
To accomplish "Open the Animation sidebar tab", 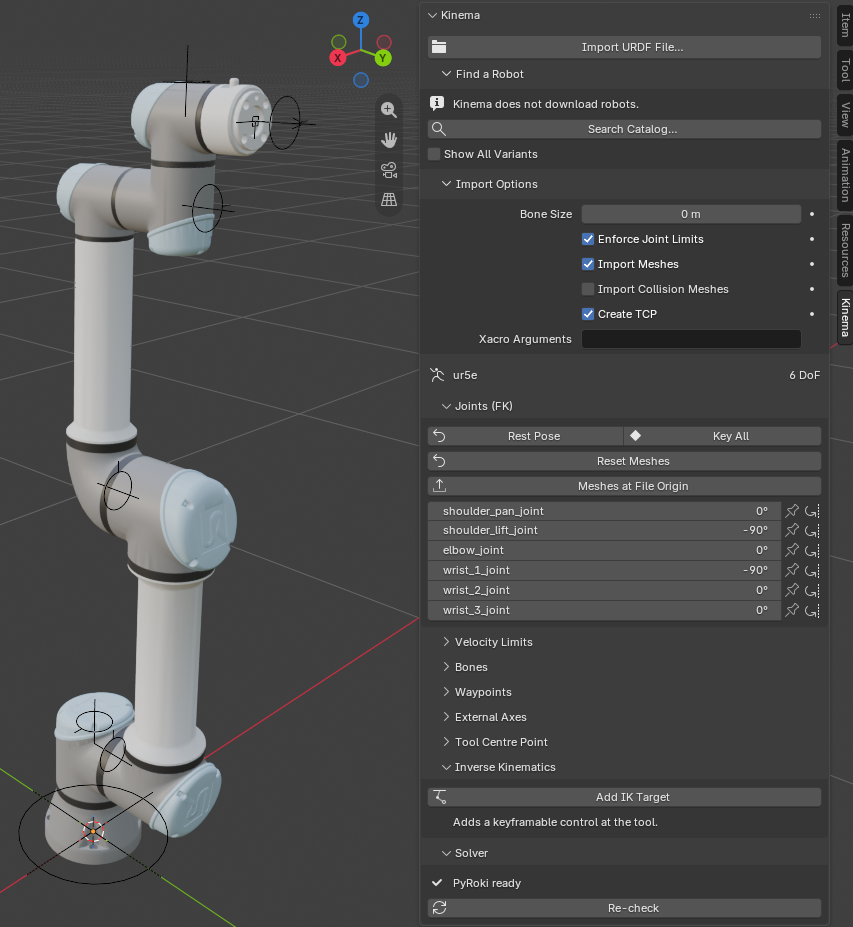I will (x=845, y=175).
